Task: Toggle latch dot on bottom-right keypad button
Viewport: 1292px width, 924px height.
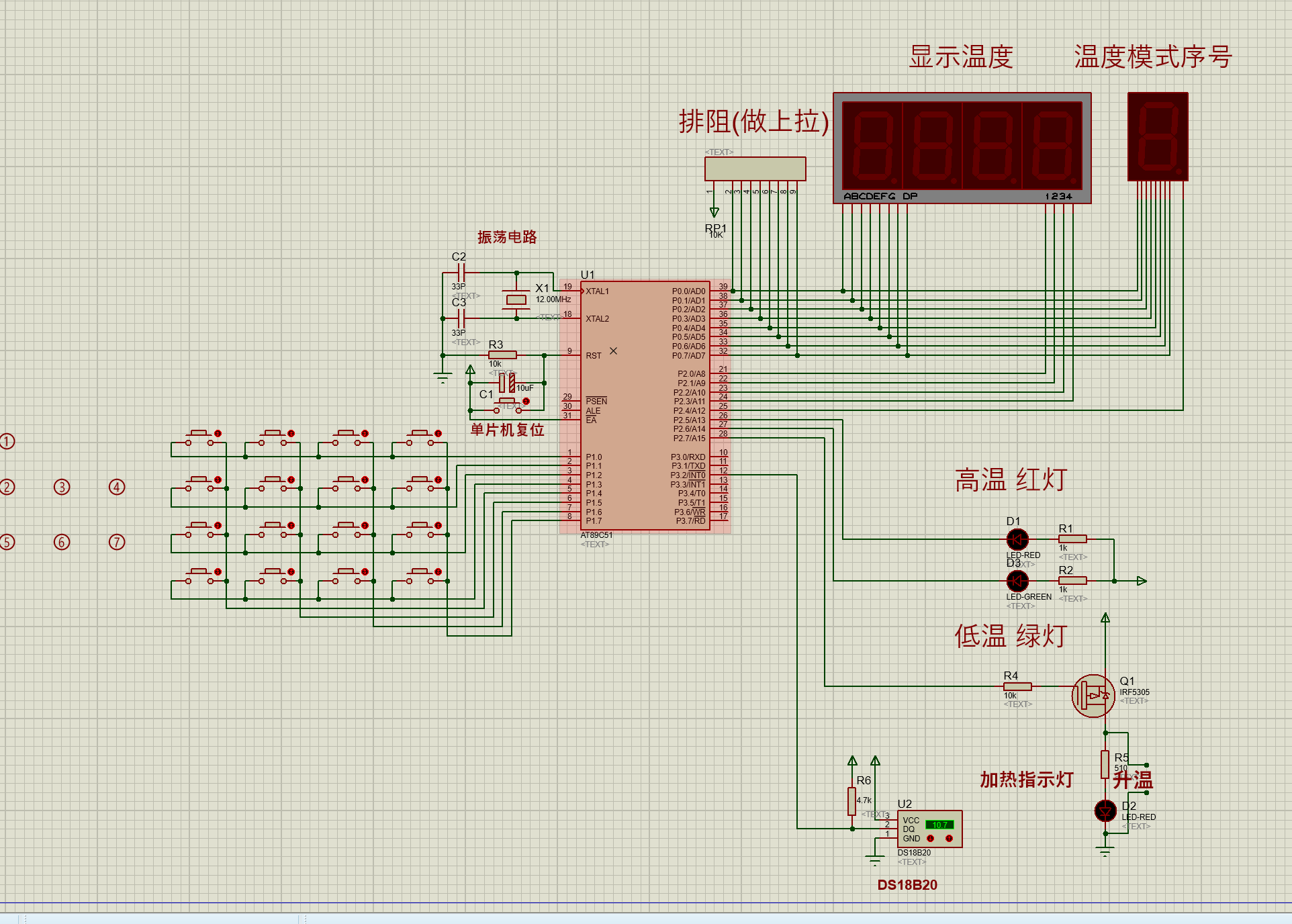Action: pos(438,572)
